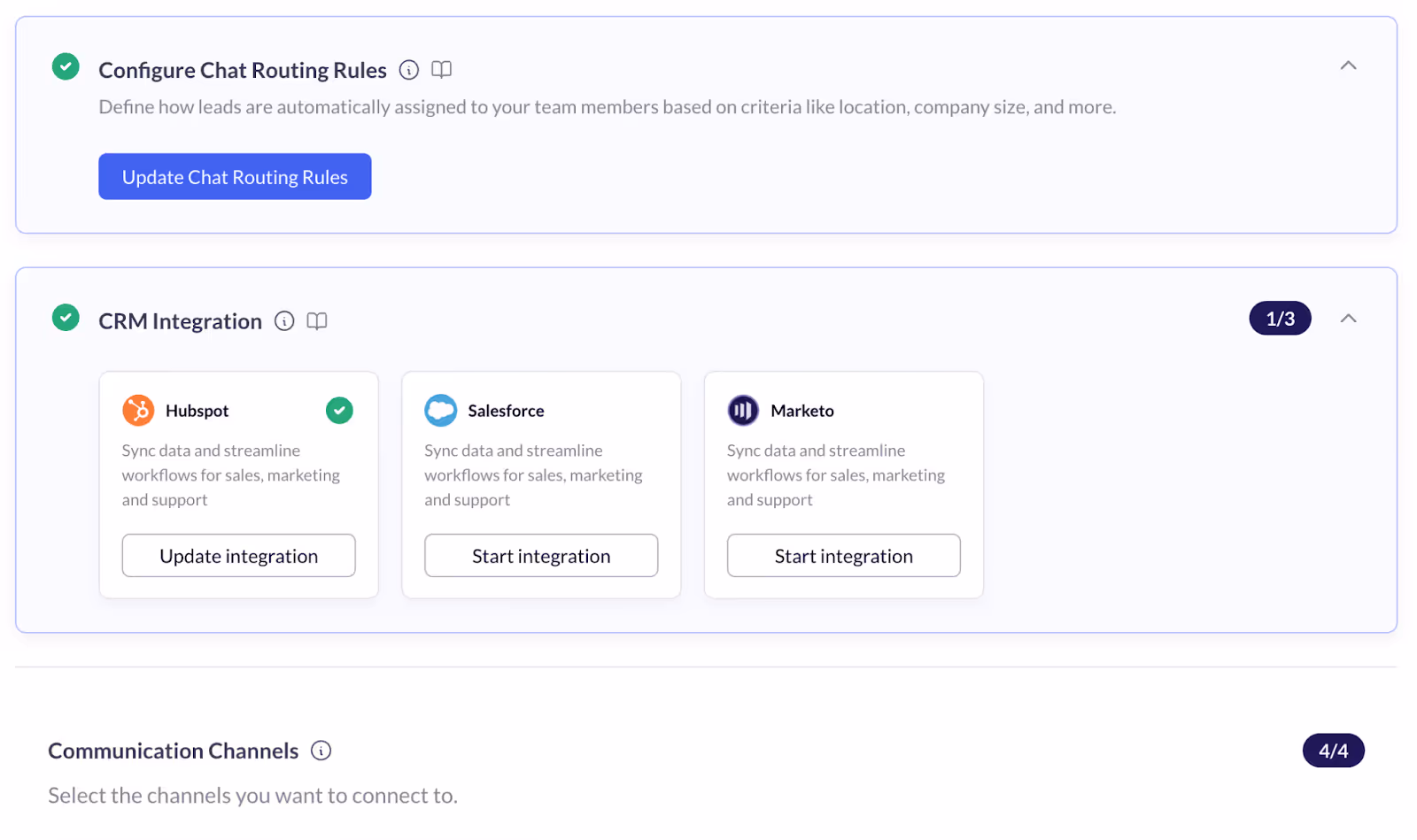Click the completion checkmark for Configure Chat Routing Rules

point(65,66)
